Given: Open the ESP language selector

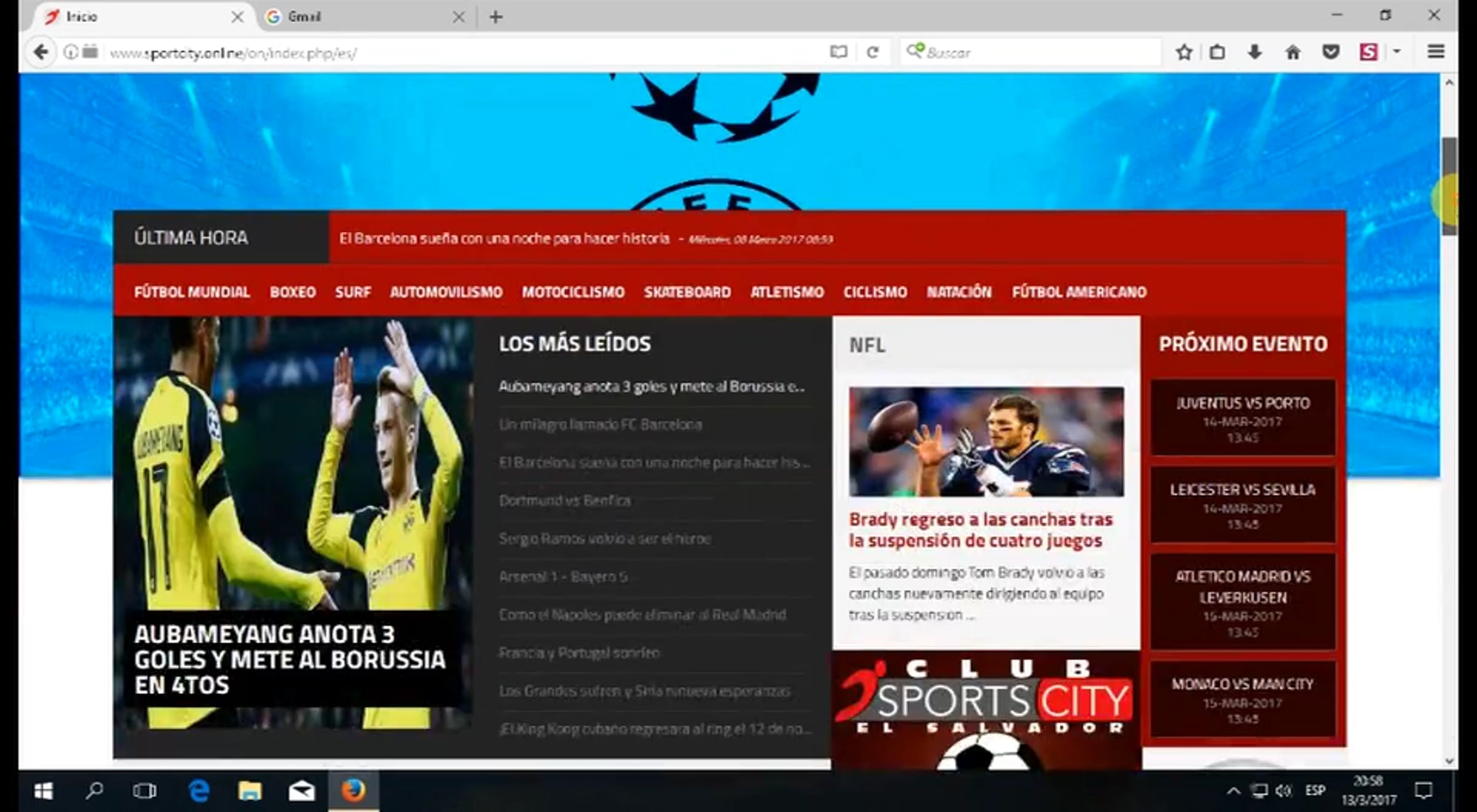Looking at the screenshot, I should (1315, 790).
